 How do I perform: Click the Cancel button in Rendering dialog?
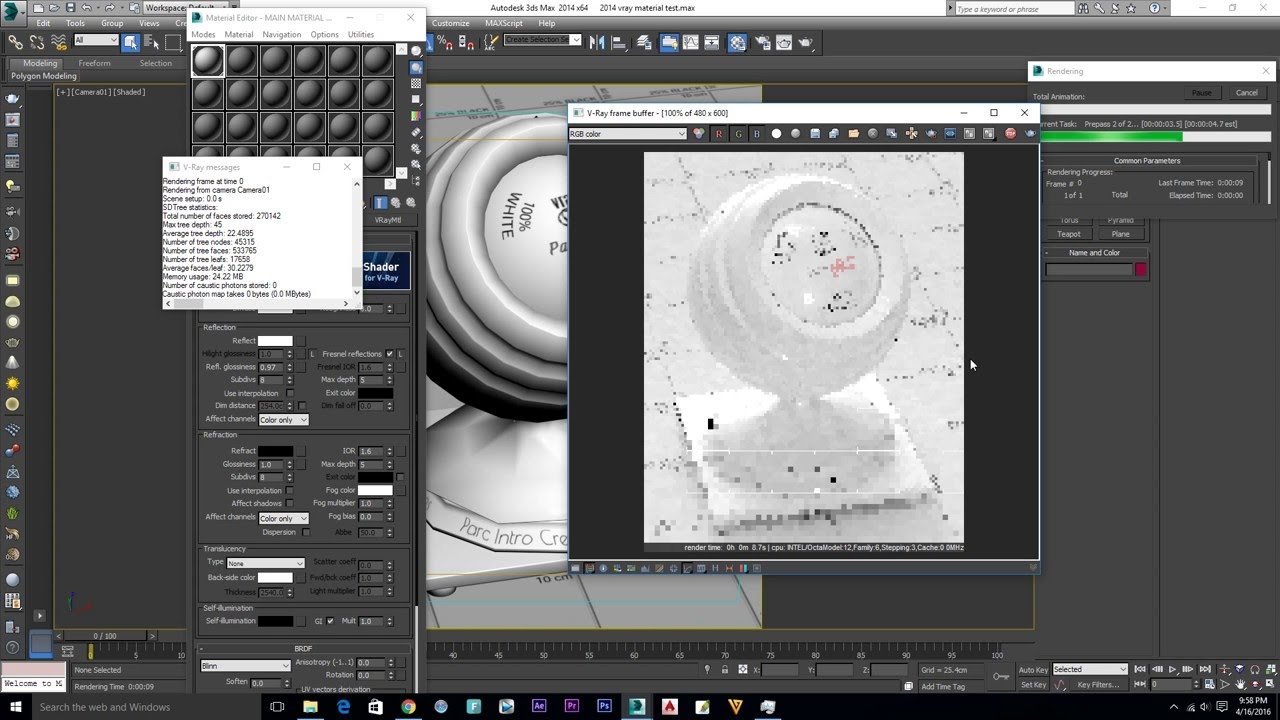tap(1246, 93)
